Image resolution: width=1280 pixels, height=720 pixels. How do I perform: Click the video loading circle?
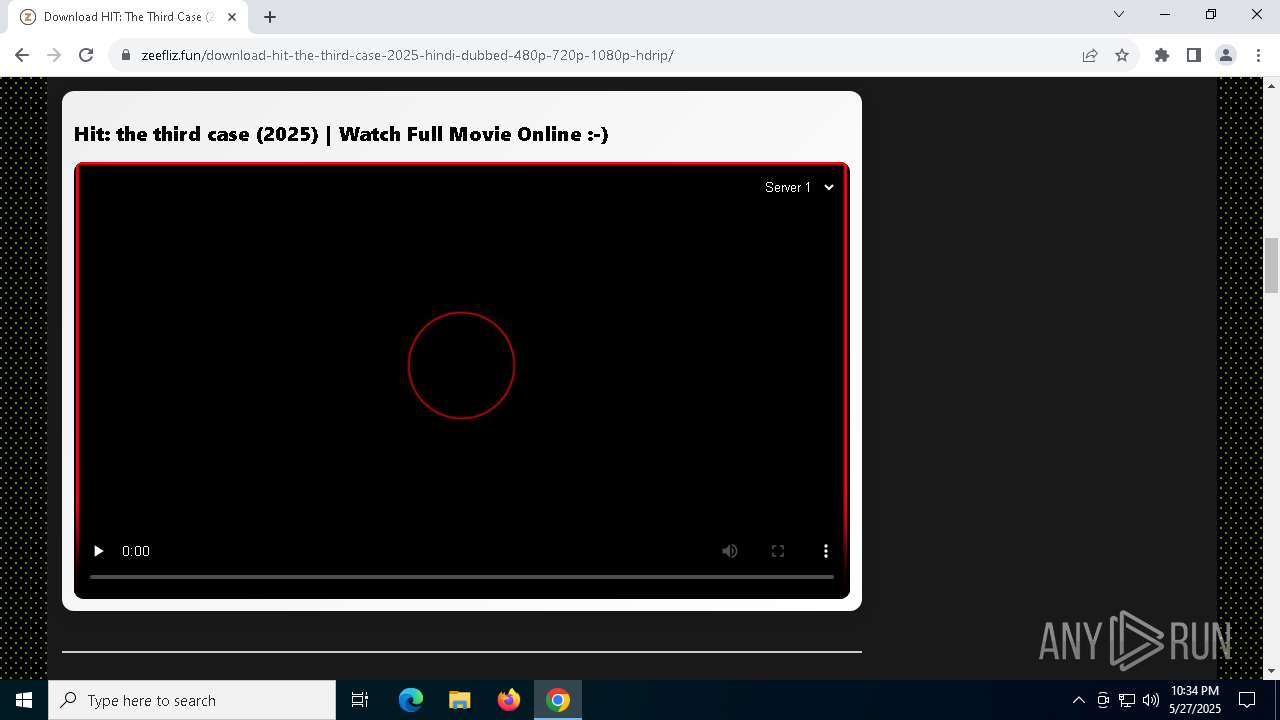[461, 365]
